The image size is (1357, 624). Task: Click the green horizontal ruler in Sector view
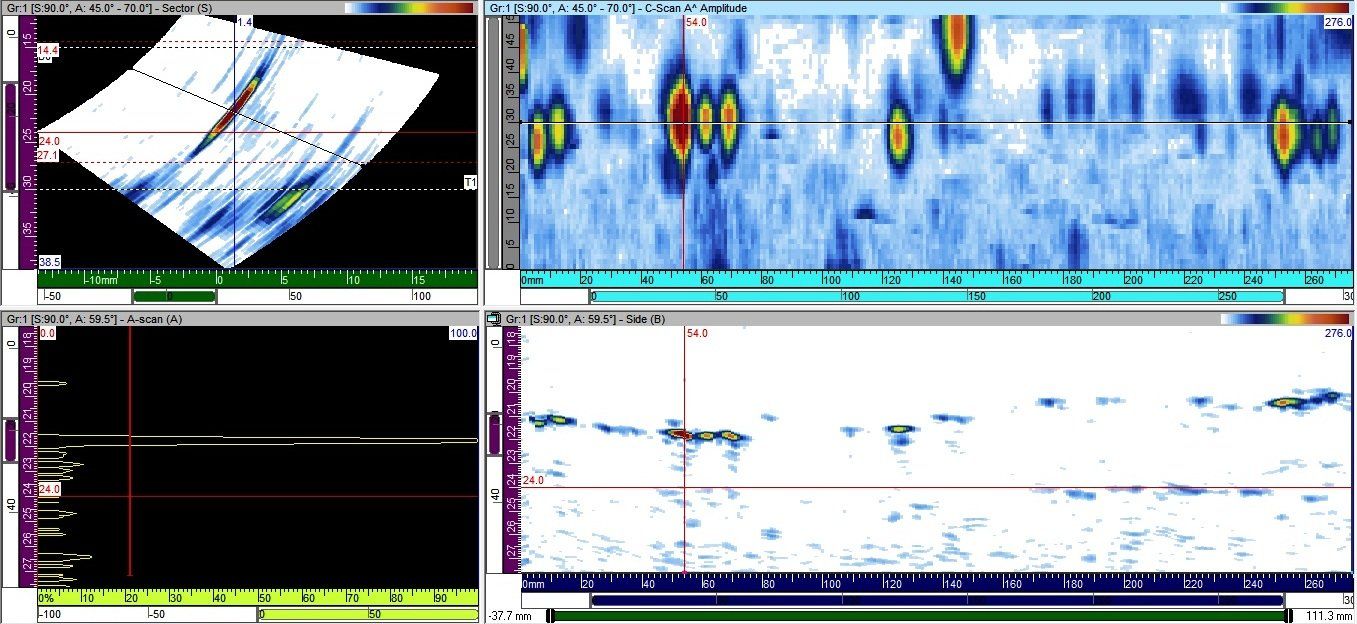(x=258, y=279)
